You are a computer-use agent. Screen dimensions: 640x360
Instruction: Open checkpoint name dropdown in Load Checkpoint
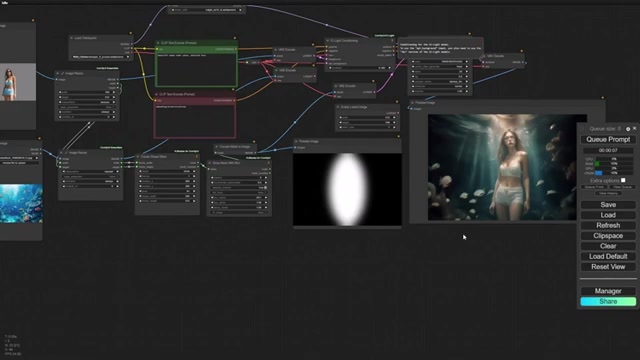[101, 57]
